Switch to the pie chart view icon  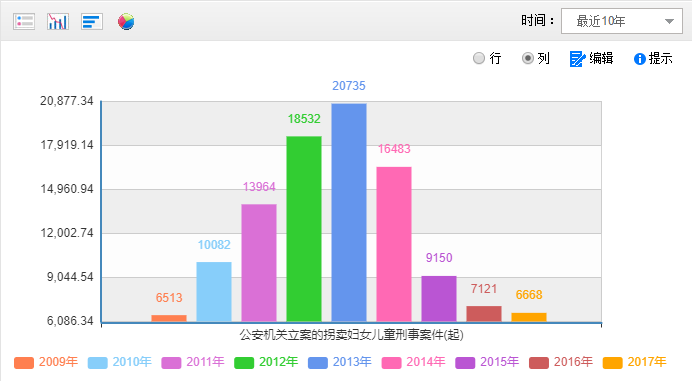coord(126,21)
